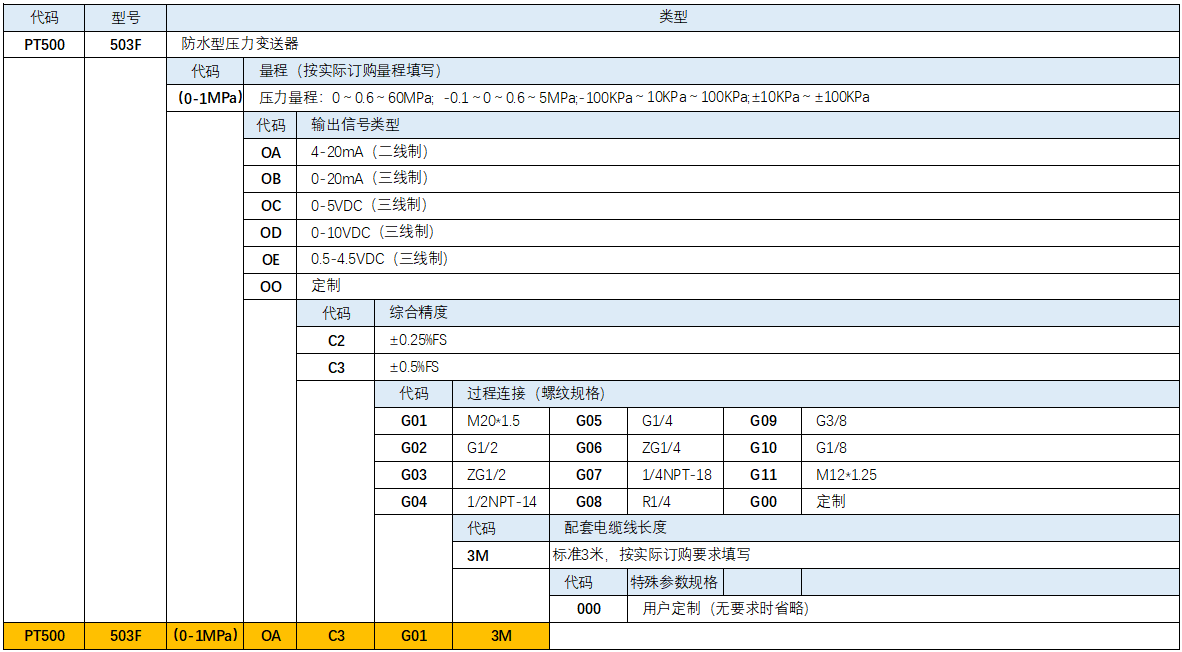Click the yellow-highlighted PT500 cell in bottom row

click(x=44, y=636)
